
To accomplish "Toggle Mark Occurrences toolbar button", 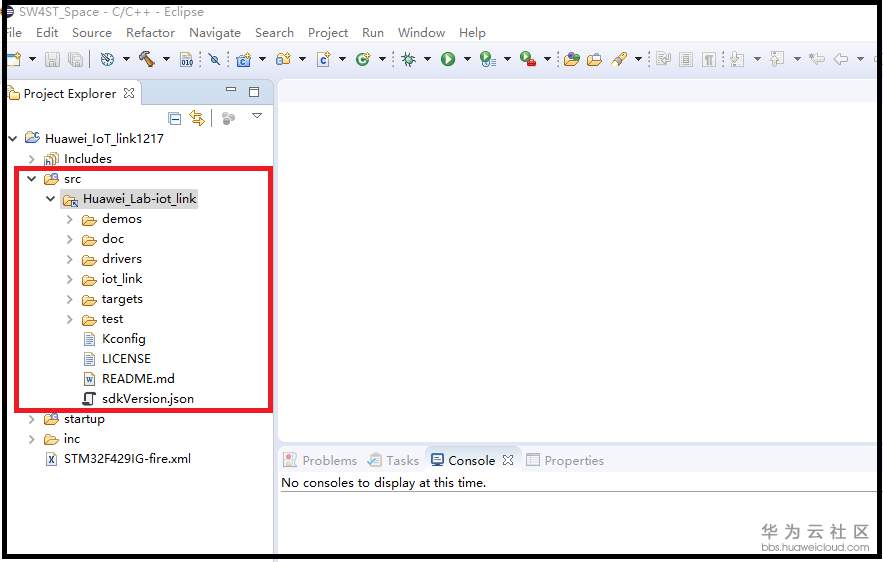I will click(x=663, y=59).
